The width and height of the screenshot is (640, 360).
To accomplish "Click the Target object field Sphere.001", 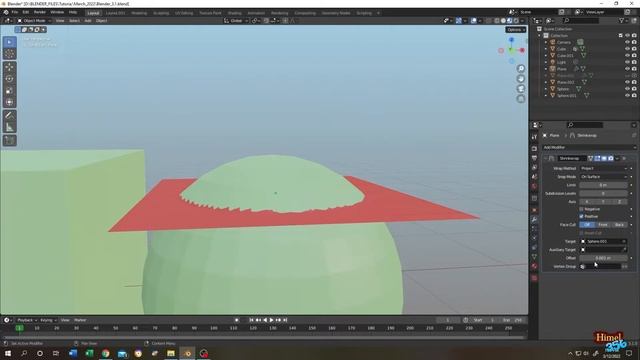I will (x=604, y=242).
